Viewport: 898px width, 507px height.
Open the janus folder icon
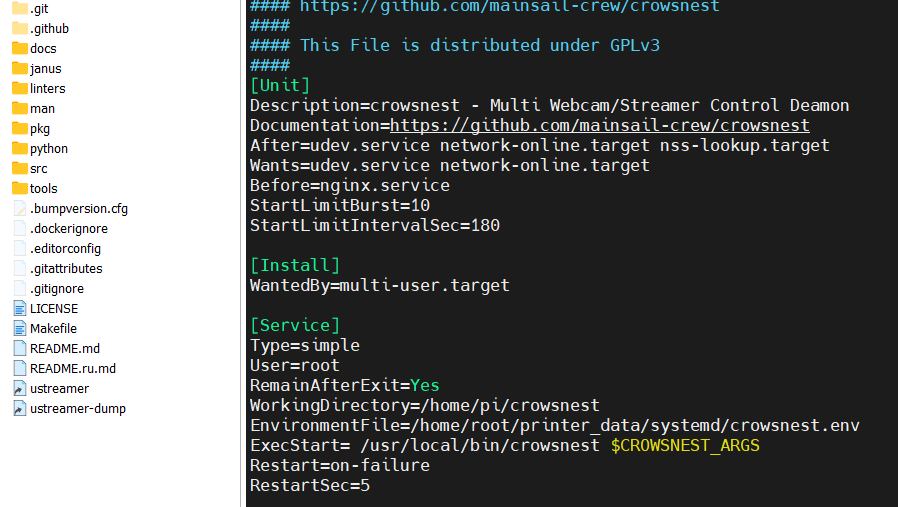coord(19,69)
